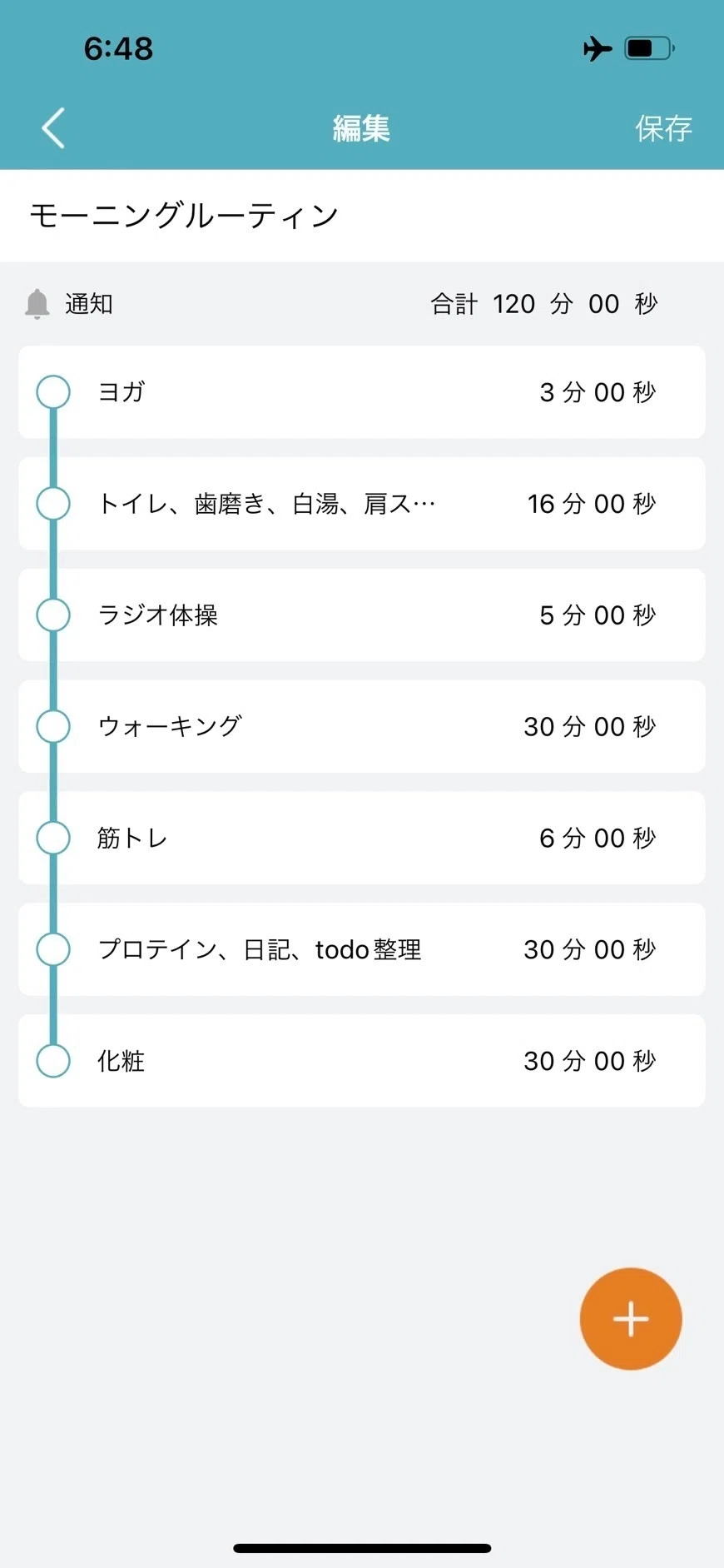The image size is (724, 1568).
Task: Select the circle marker beside 筋トレ
Action: pyautogui.click(x=53, y=838)
